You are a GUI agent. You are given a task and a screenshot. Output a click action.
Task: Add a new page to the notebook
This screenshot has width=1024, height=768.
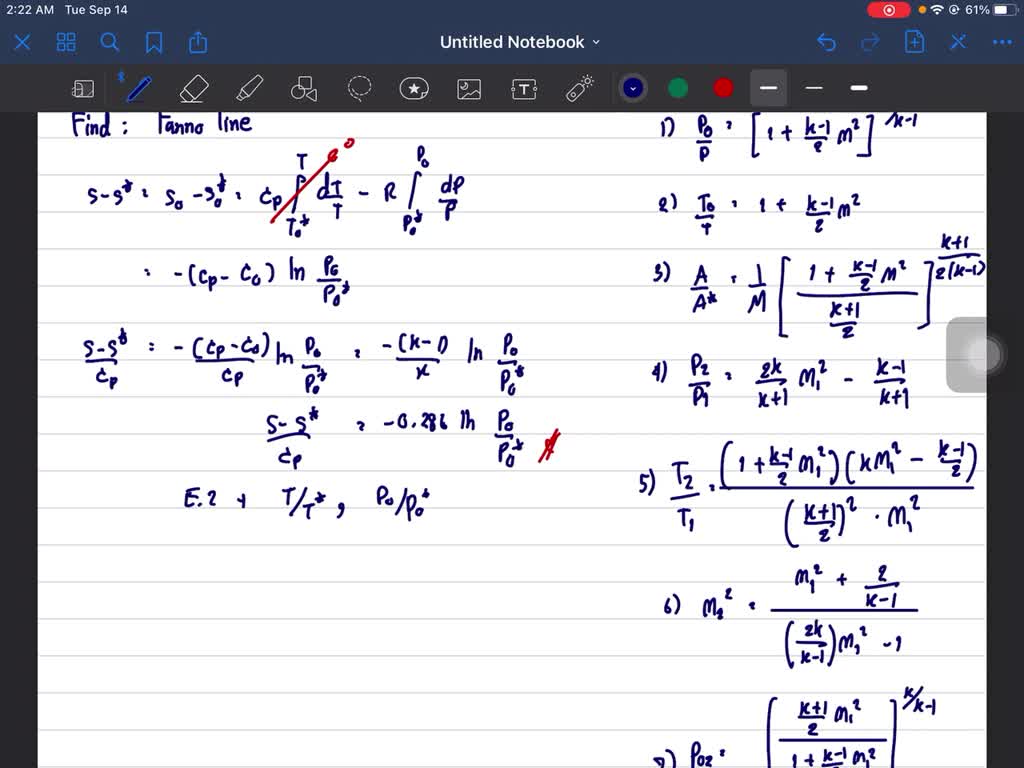click(x=914, y=42)
